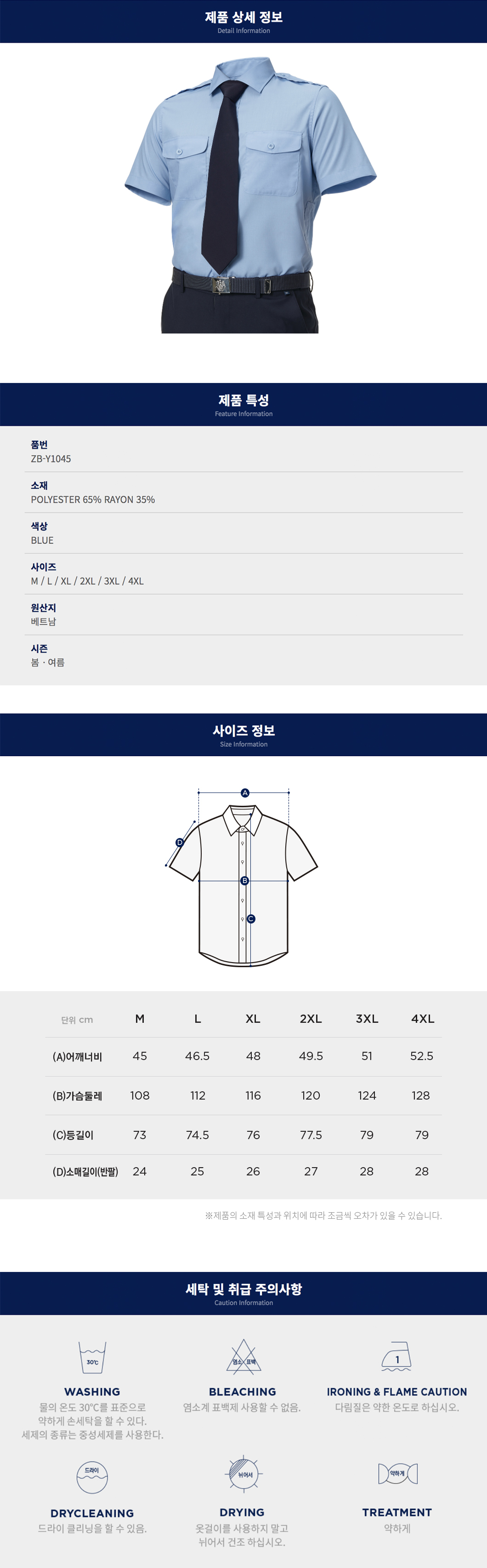Click the ironing caution iron icon
This screenshot has width=487, height=1568.
(397, 1357)
